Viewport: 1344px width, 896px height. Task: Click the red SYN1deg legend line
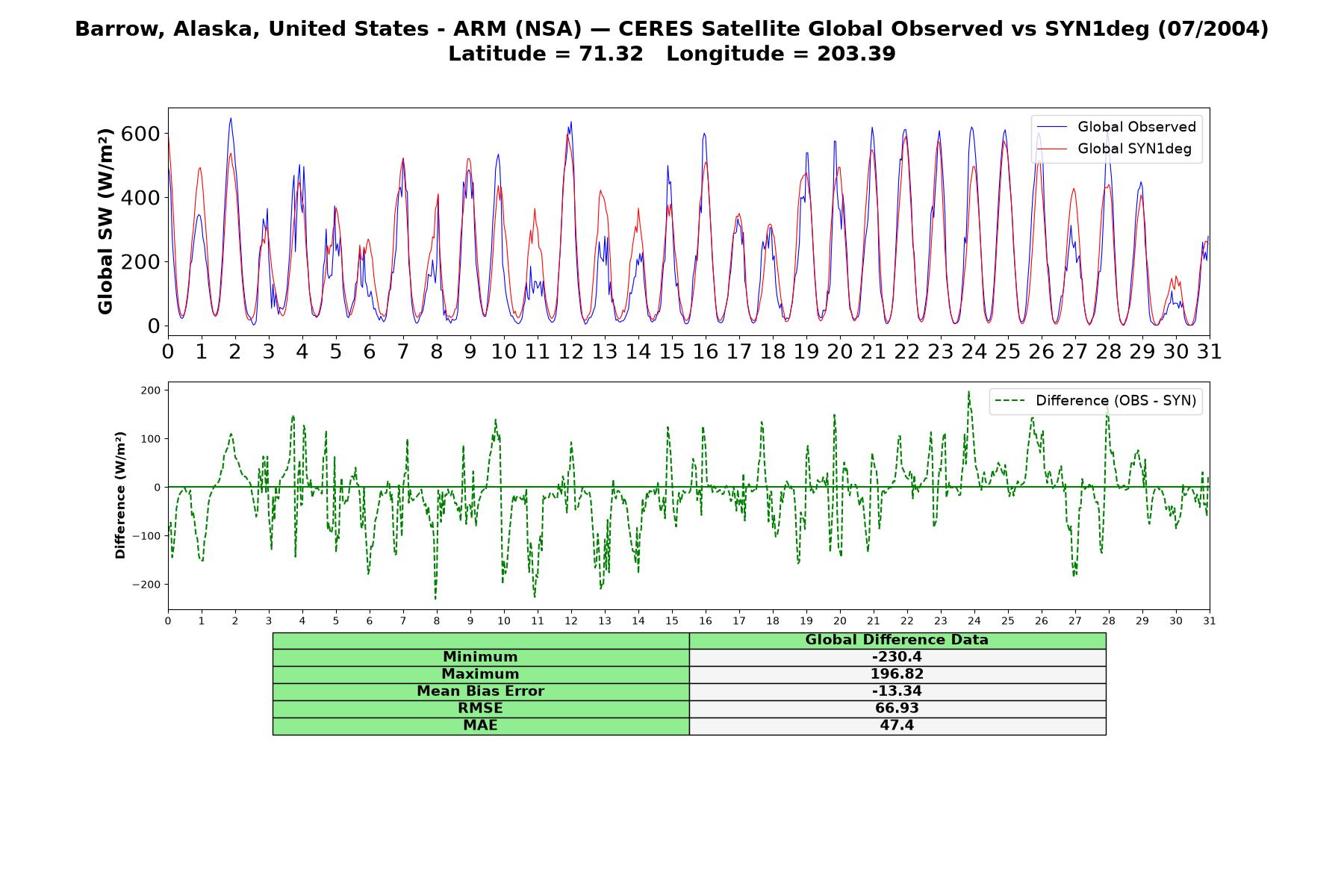[1053, 149]
